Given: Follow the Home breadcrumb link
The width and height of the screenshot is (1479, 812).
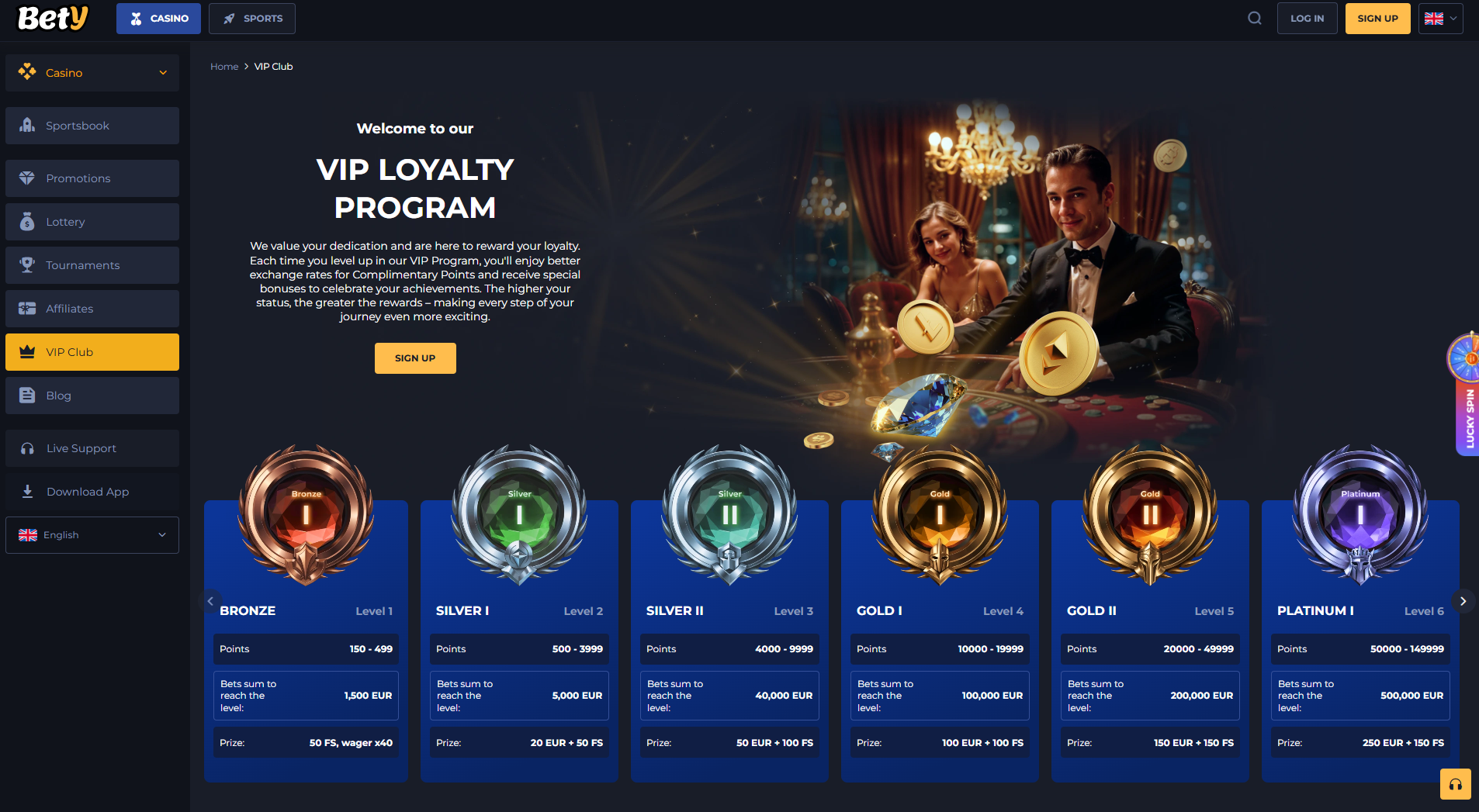Looking at the screenshot, I should pyautogui.click(x=224, y=67).
